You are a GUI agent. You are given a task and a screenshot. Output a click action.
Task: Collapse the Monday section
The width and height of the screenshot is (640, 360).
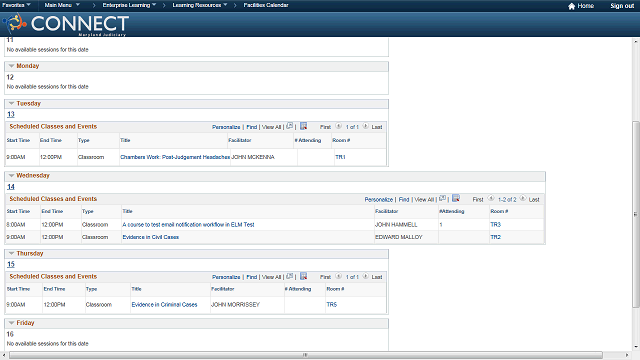pos(11,66)
